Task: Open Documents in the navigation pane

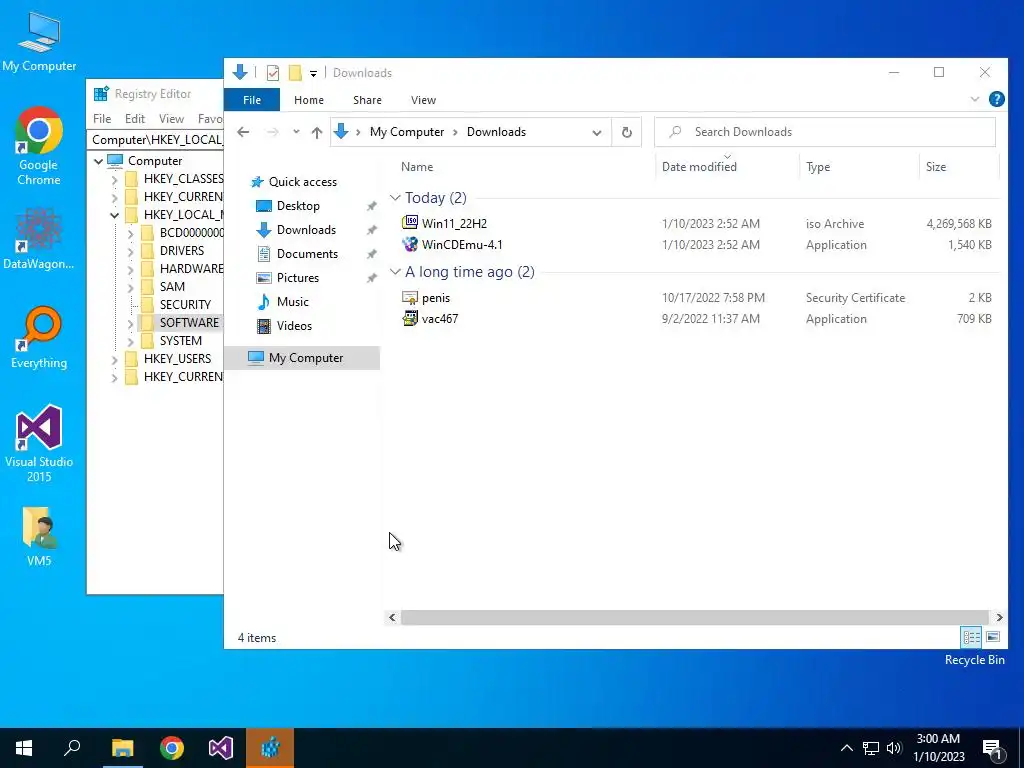Action: point(307,253)
